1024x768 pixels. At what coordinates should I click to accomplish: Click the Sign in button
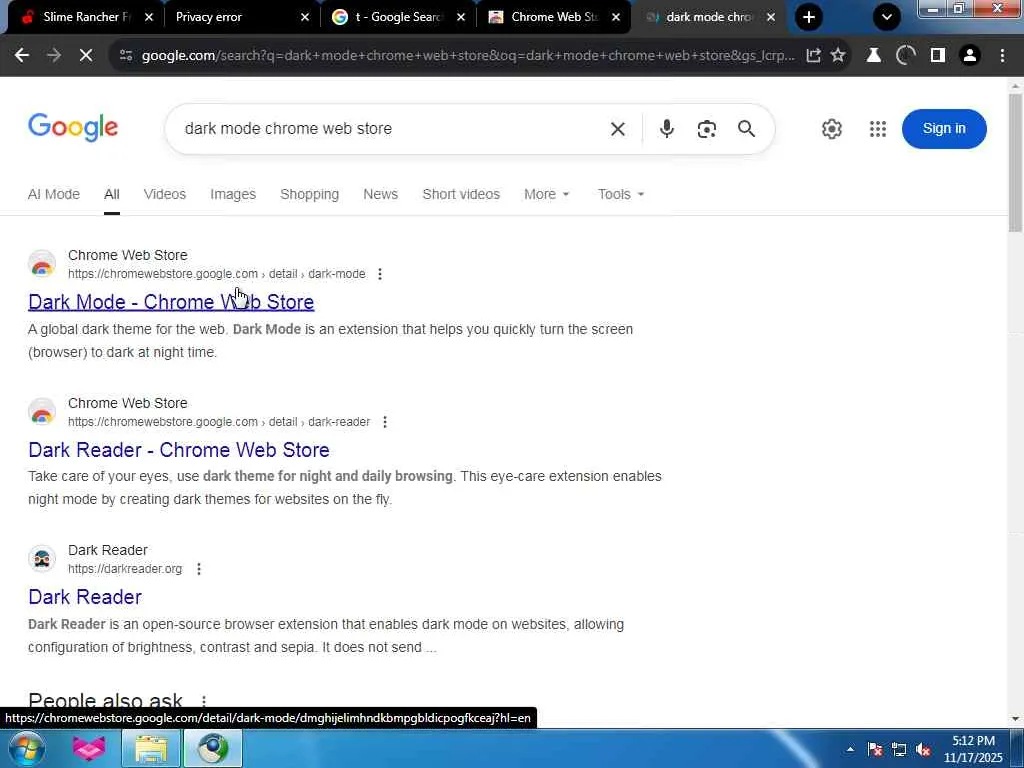click(x=944, y=129)
